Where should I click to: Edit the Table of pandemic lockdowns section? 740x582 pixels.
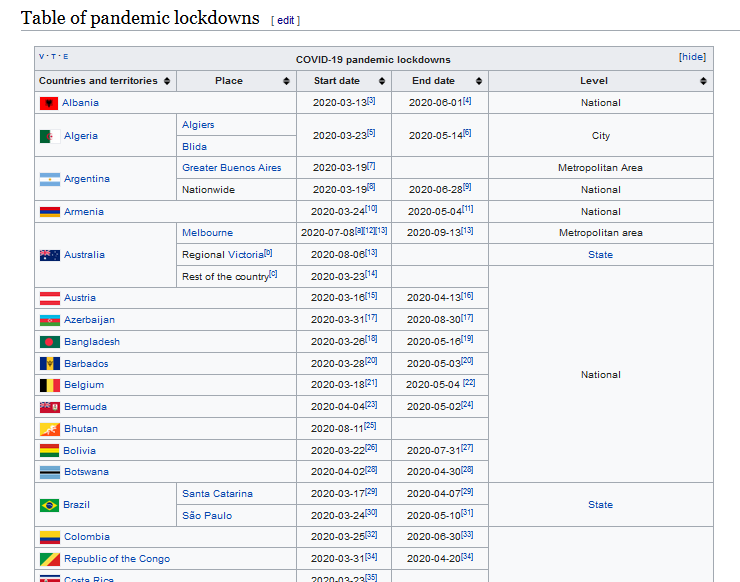[286, 20]
